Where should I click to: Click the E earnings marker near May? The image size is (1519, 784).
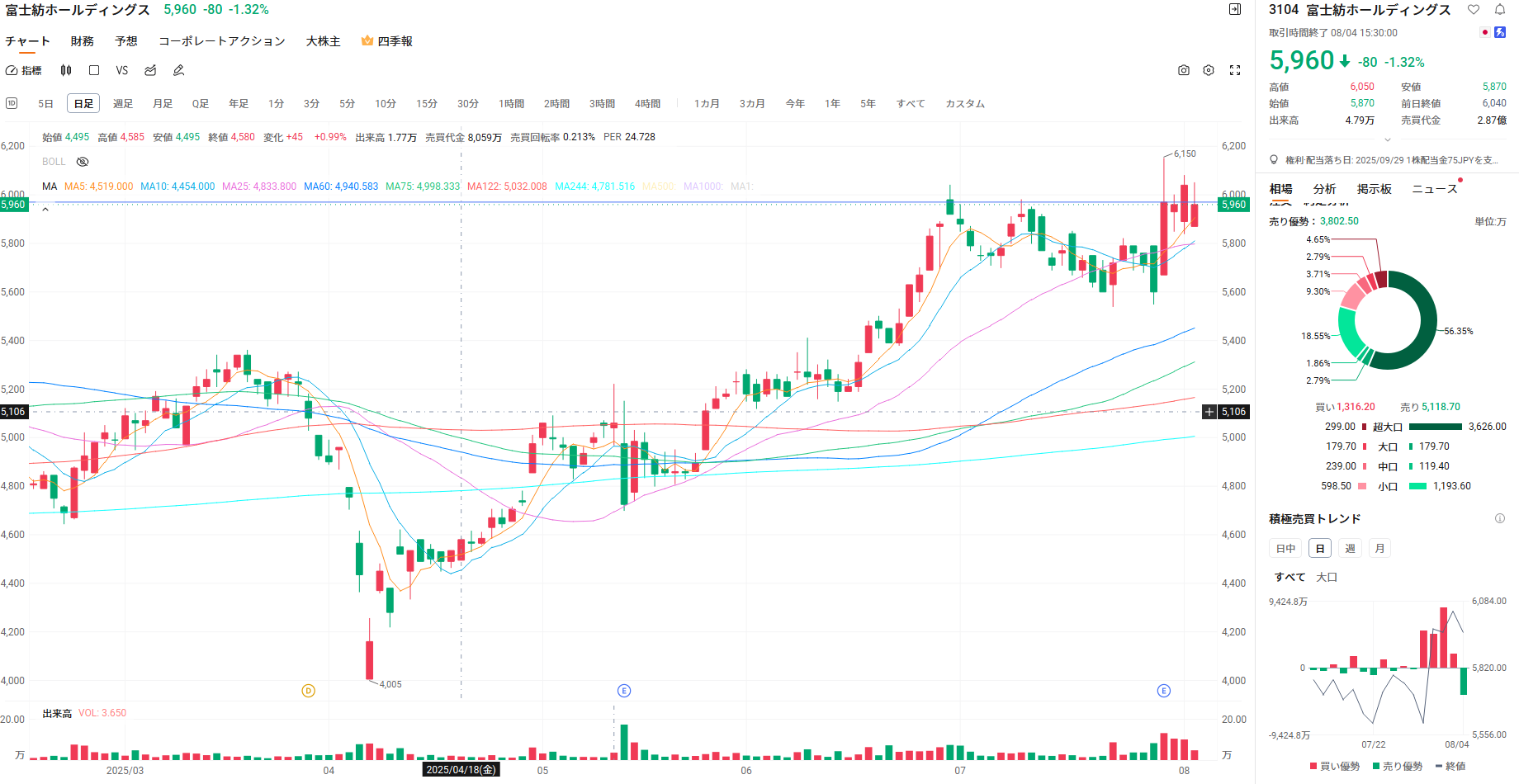pyautogui.click(x=624, y=691)
